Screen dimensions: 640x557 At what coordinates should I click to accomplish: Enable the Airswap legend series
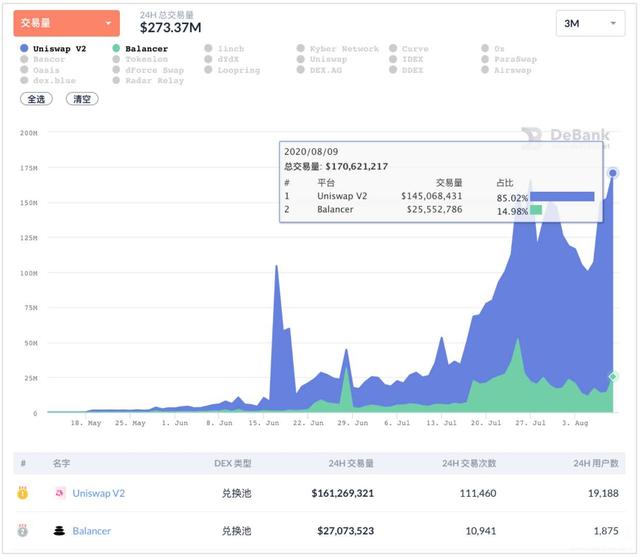507,70
